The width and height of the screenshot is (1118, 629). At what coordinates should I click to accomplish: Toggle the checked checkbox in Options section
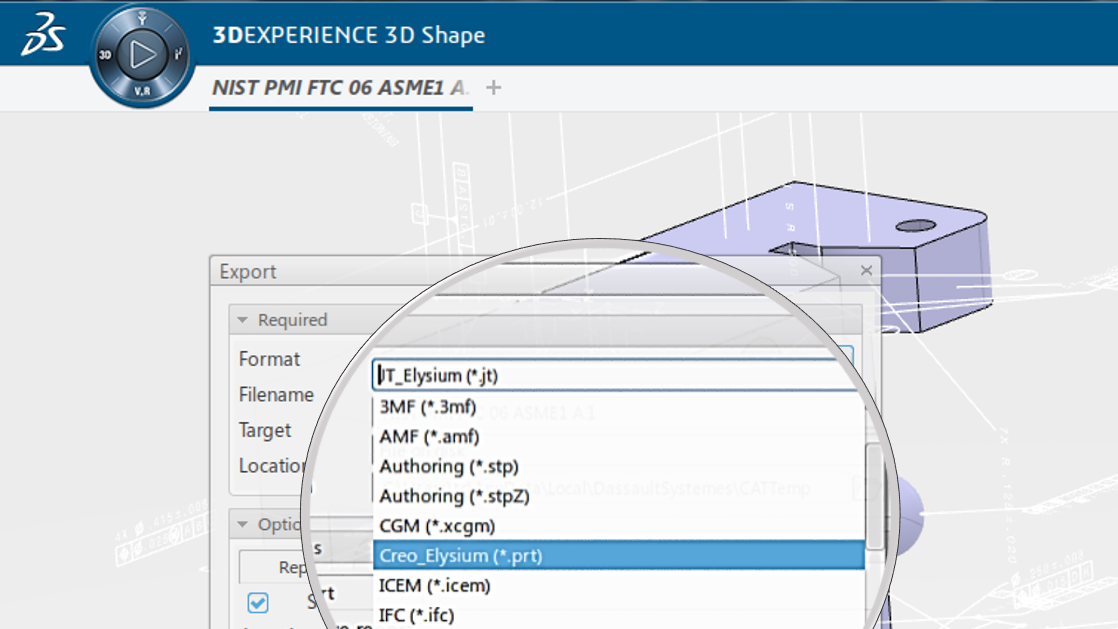click(258, 603)
